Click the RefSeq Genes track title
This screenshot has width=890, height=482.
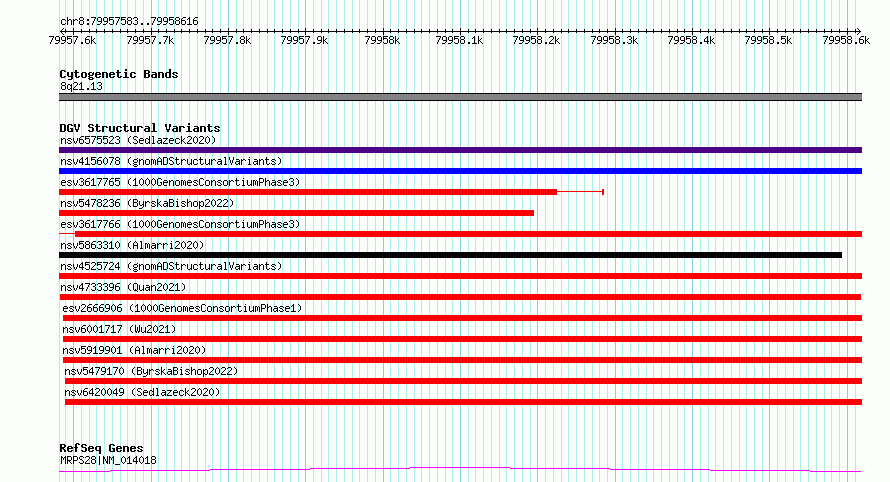[101, 448]
